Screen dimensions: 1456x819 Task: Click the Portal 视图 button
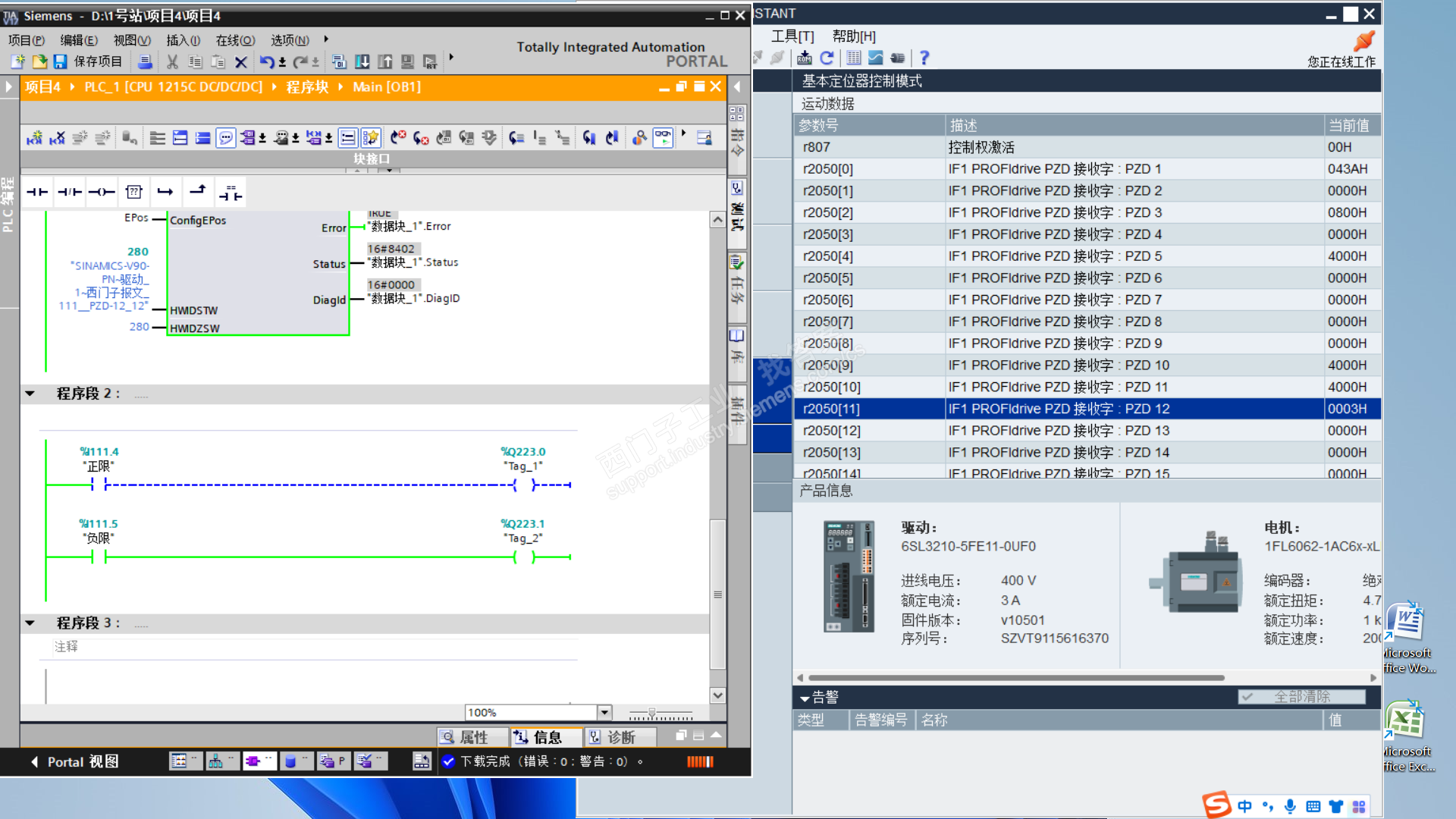(x=74, y=761)
